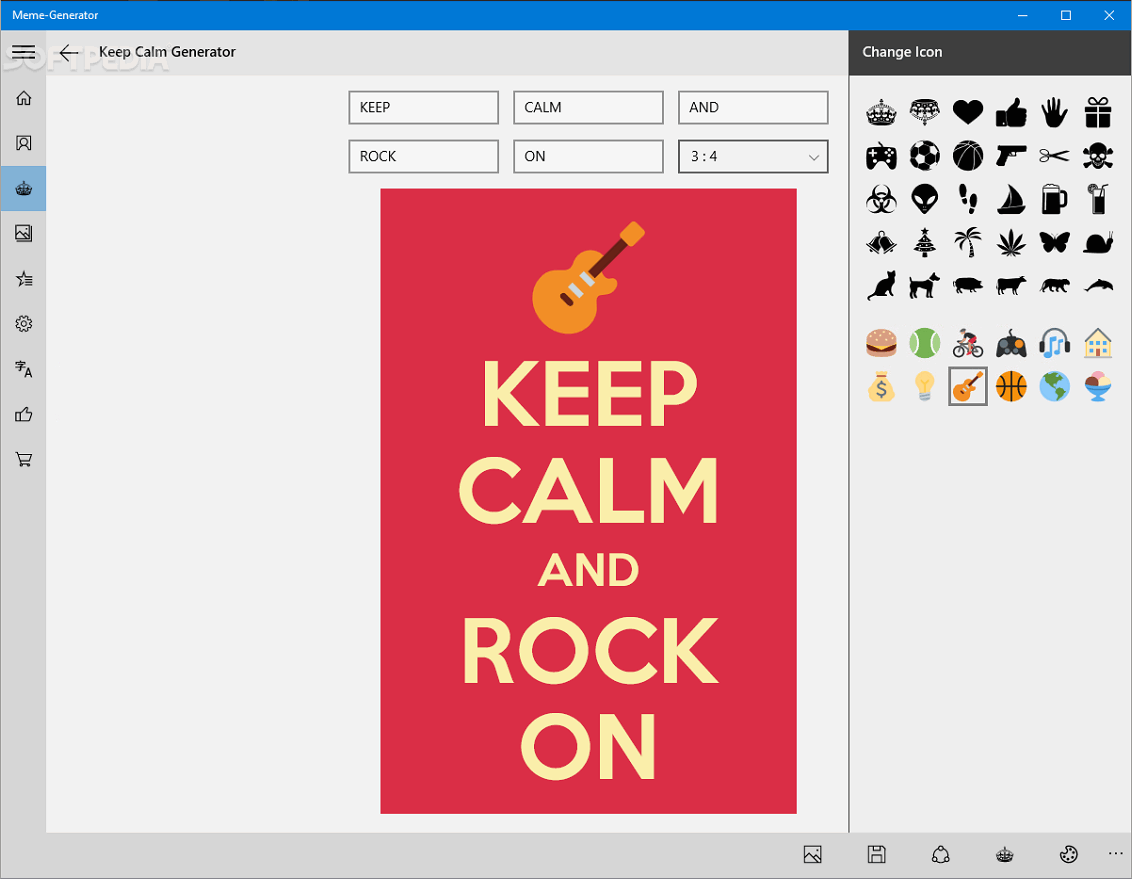Switch to the image gallery section in sidebar
The image size is (1132, 879).
tap(23, 233)
